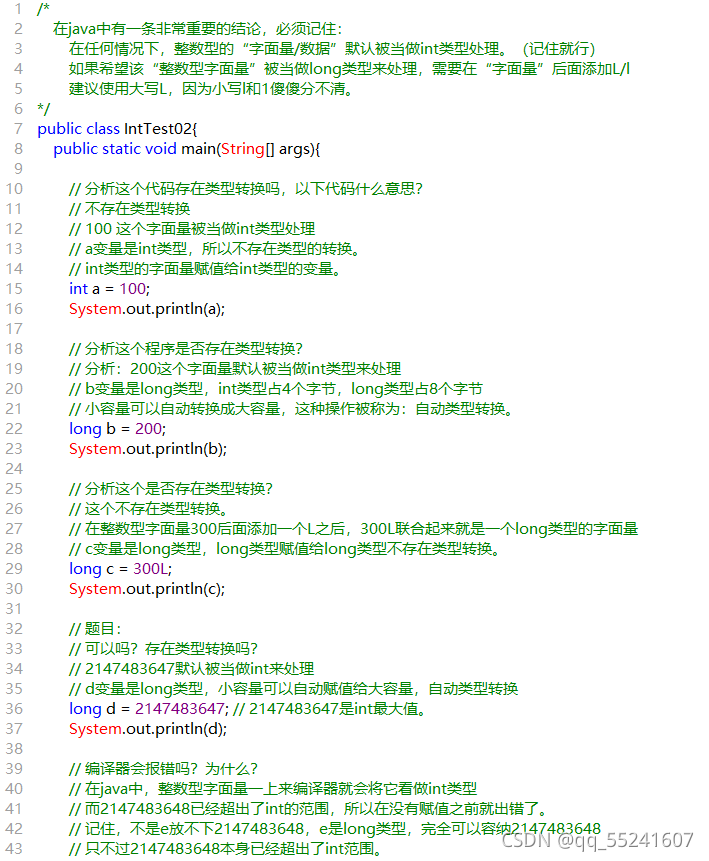
Task: Click the String keyword in the main signature
Action: tap(242, 149)
